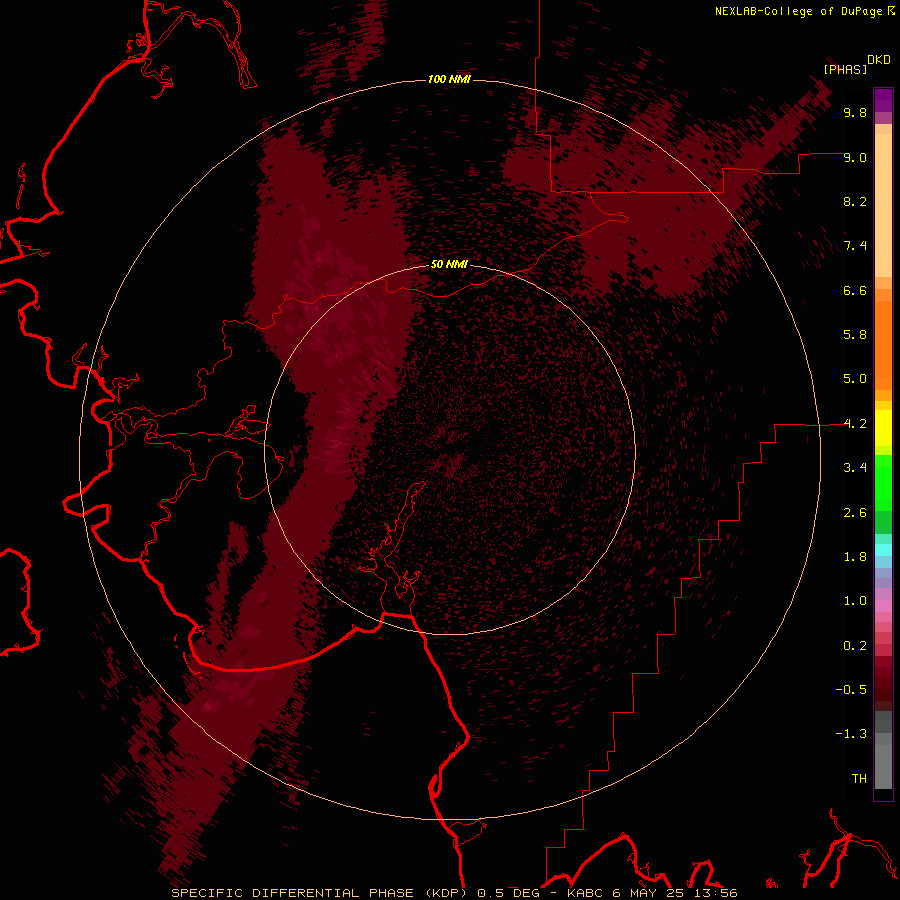Click the yellow segment of the color bar
The image size is (900, 900).
coord(883,428)
